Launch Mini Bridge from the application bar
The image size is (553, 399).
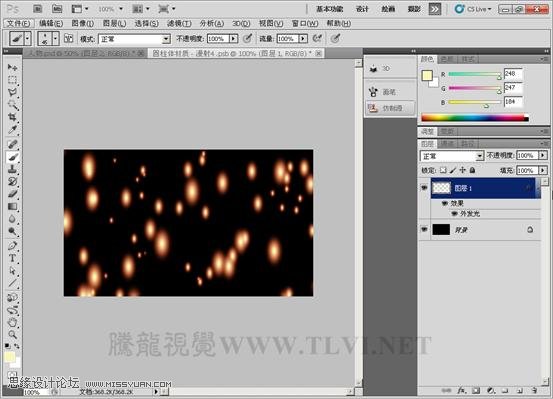pos(56,9)
